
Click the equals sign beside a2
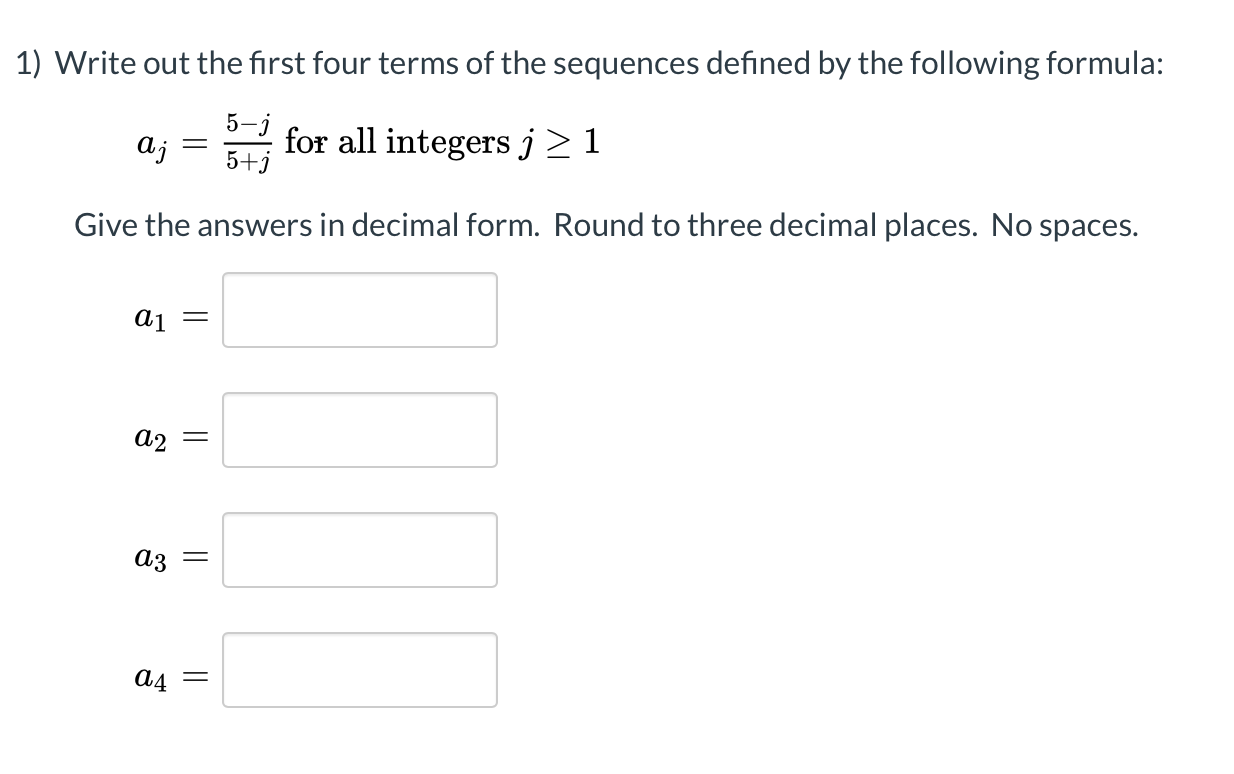[x=197, y=435]
